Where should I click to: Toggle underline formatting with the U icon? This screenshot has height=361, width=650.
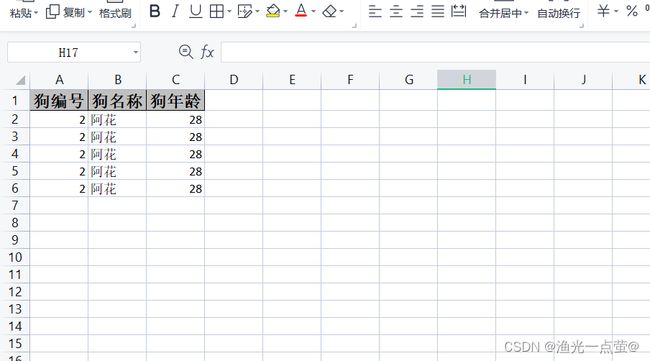(x=196, y=11)
